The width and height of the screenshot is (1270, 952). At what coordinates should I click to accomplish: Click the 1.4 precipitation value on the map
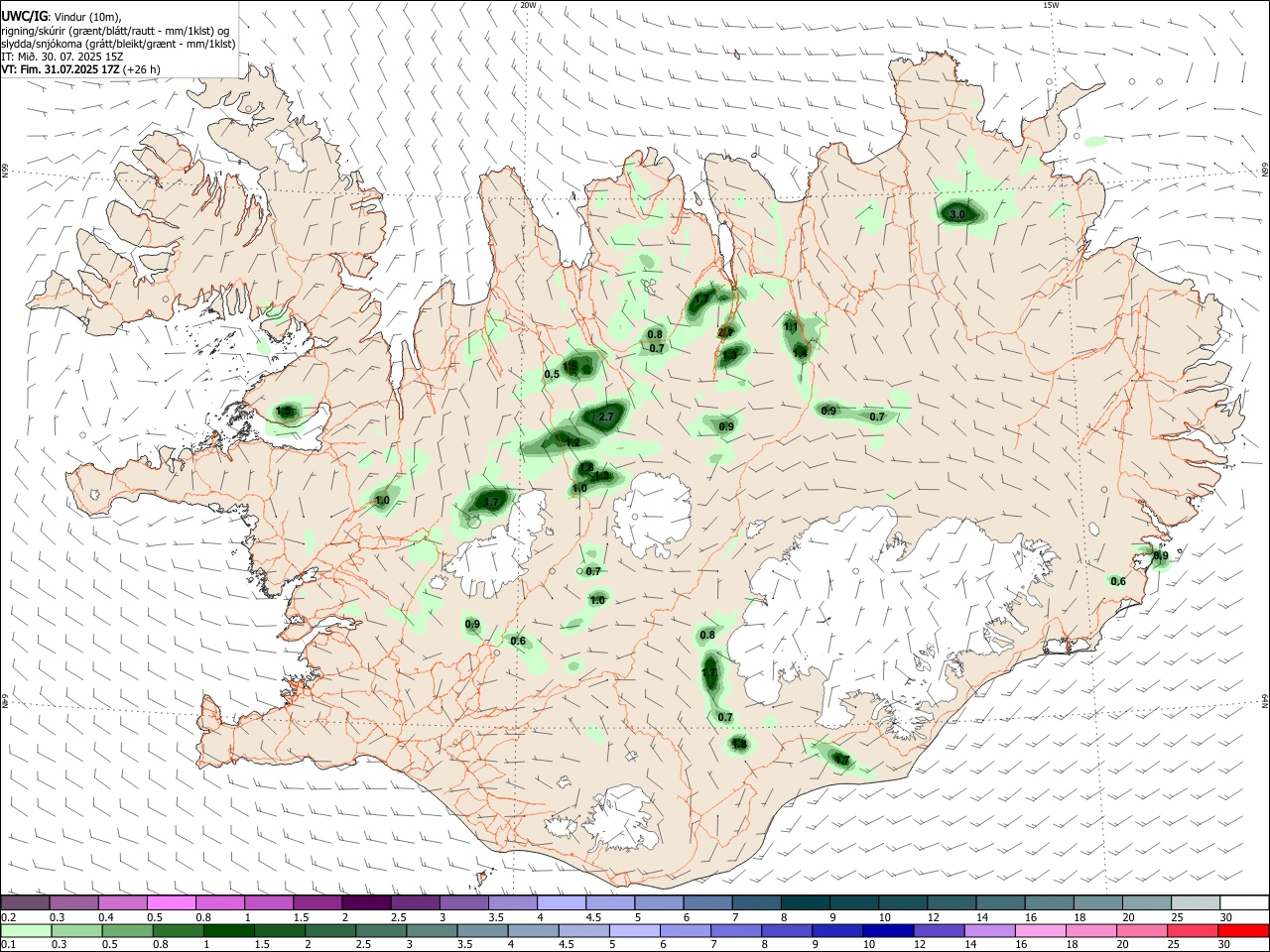800,352
